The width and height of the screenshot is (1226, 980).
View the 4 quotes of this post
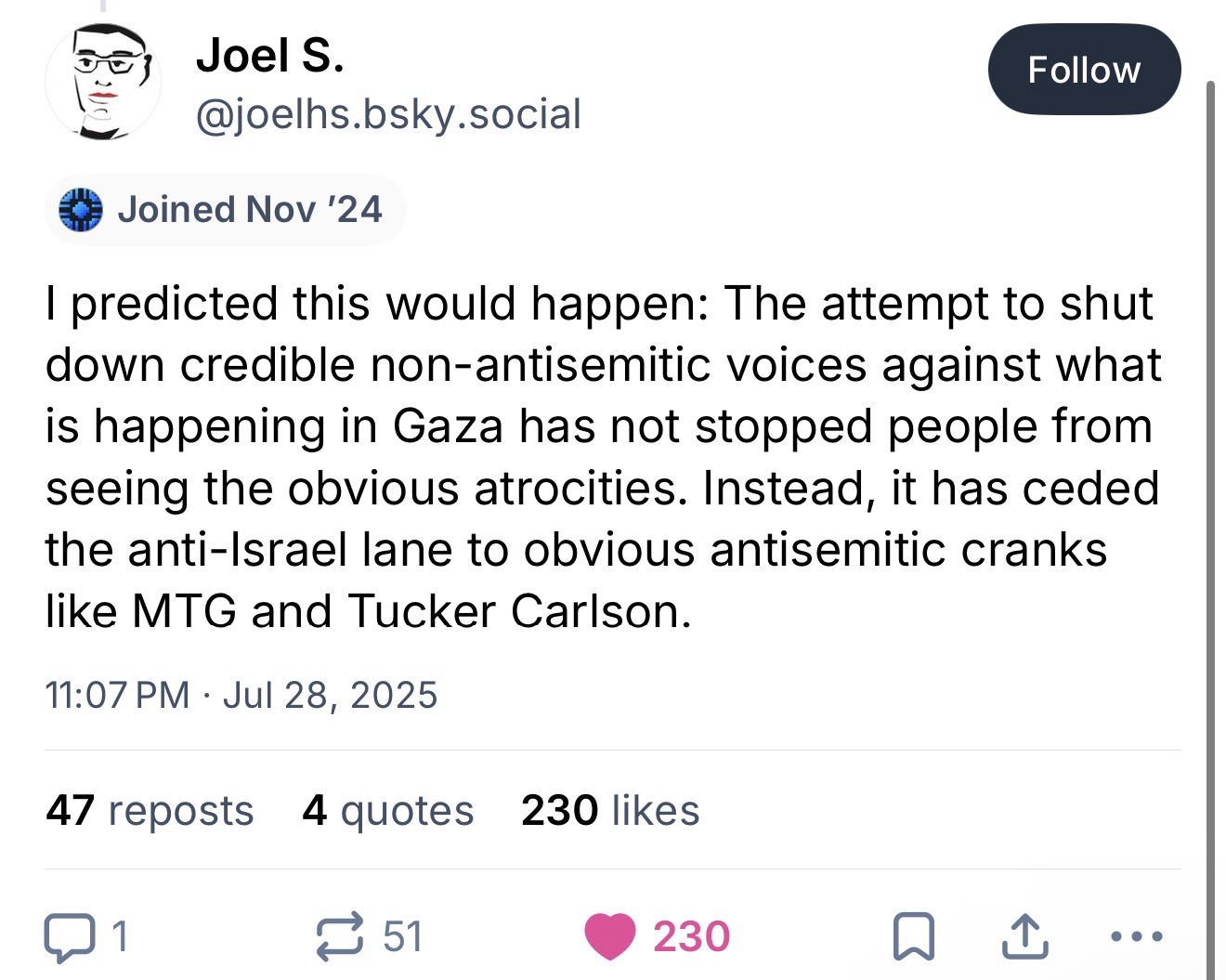pos(387,810)
